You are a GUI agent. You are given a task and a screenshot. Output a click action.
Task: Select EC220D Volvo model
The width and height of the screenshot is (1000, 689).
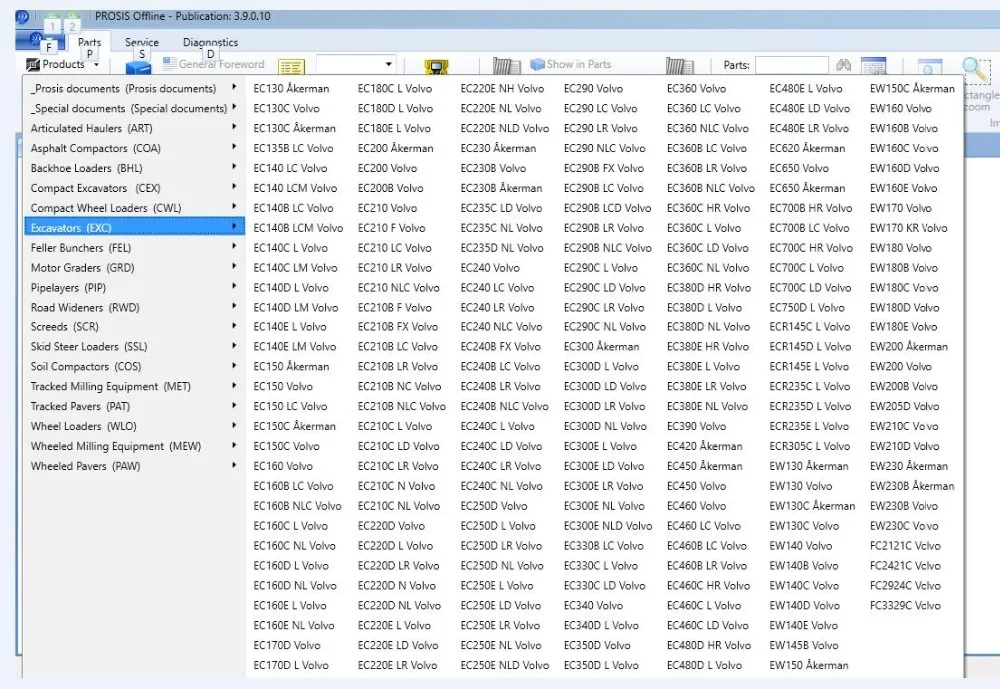[x=391, y=526]
